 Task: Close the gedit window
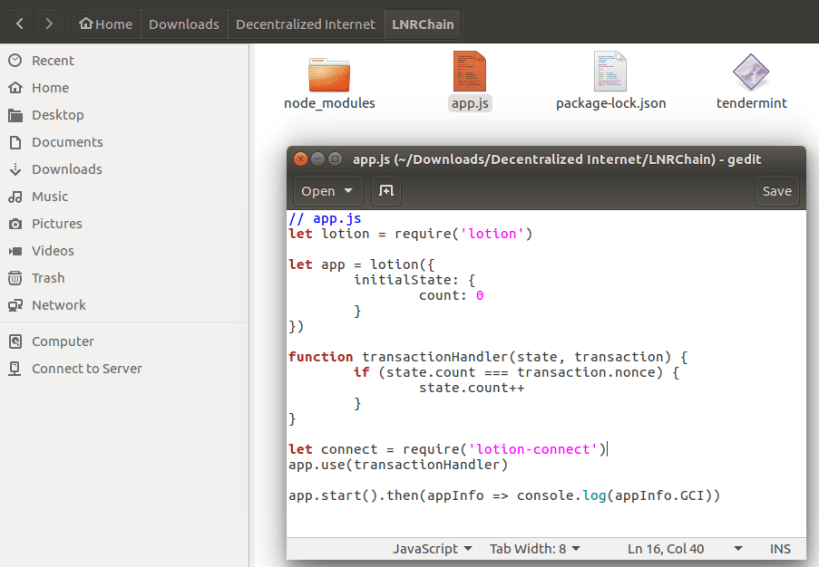300,159
